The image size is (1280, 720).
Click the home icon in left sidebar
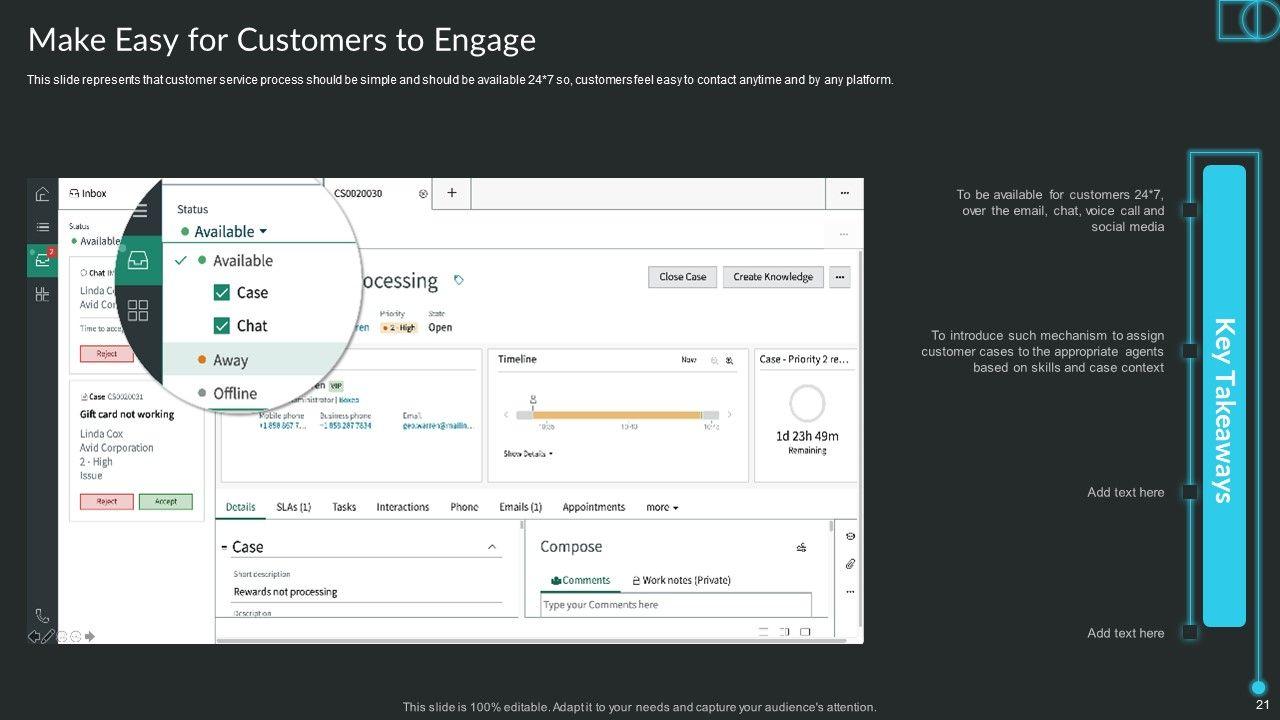pos(42,194)
